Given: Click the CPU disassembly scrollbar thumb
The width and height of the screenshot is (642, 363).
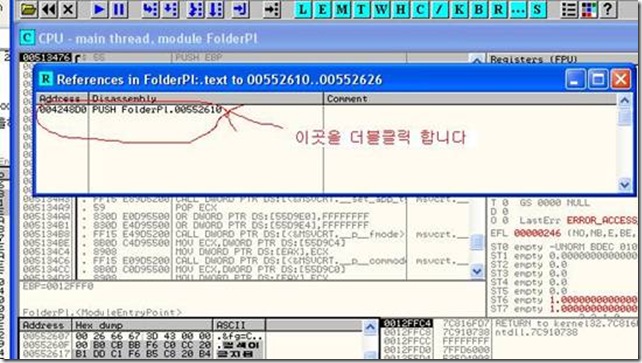Looking at the screenshot, I should coord(477,242).
